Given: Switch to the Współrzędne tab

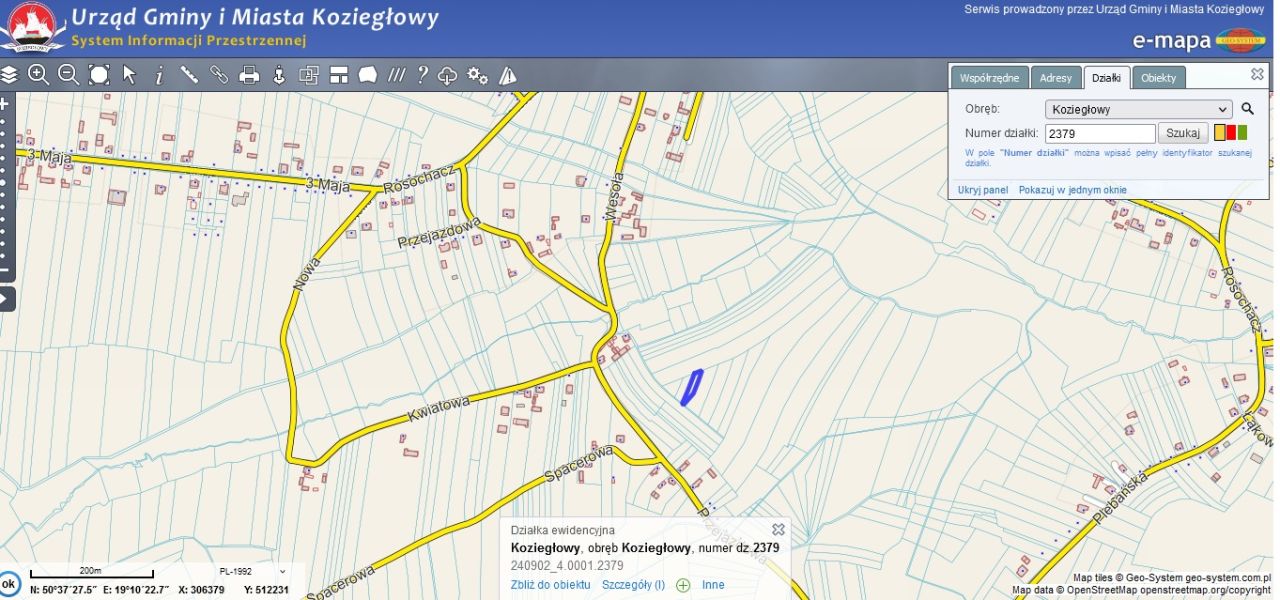Looking at the screenshot, I should point(989,78).
